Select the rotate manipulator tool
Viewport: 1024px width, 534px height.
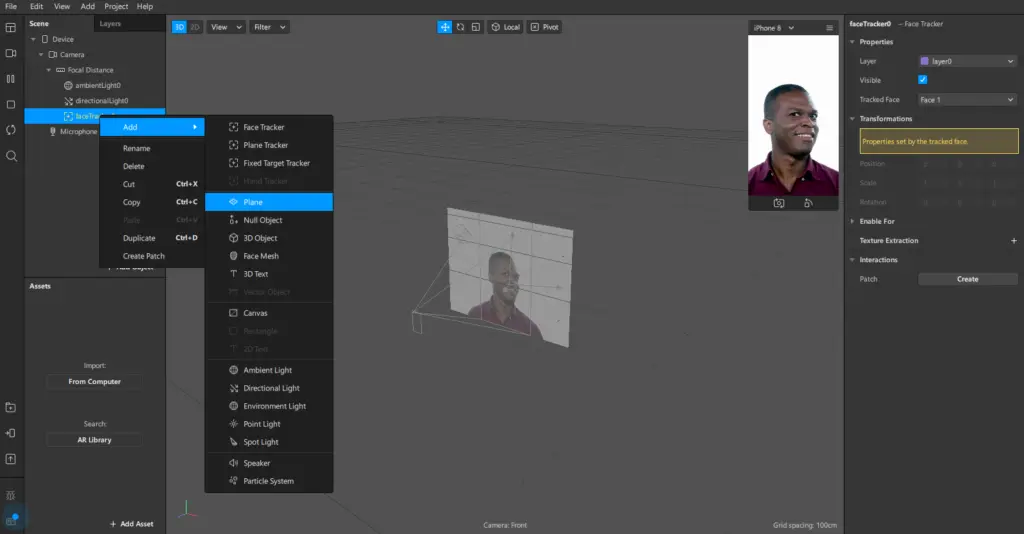(x=460, y=27)
